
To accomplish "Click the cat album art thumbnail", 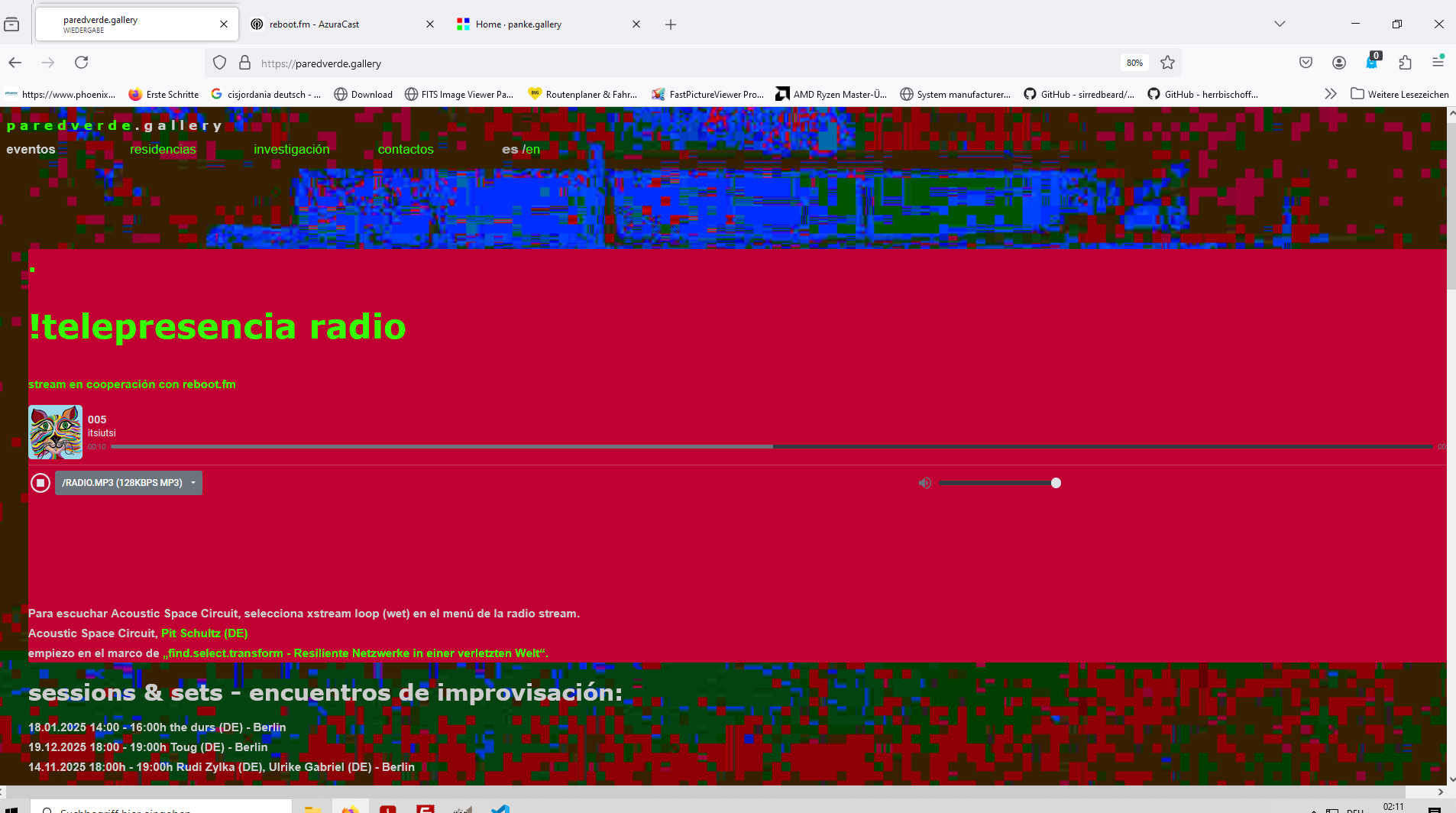I will click(x=55, y=432).
